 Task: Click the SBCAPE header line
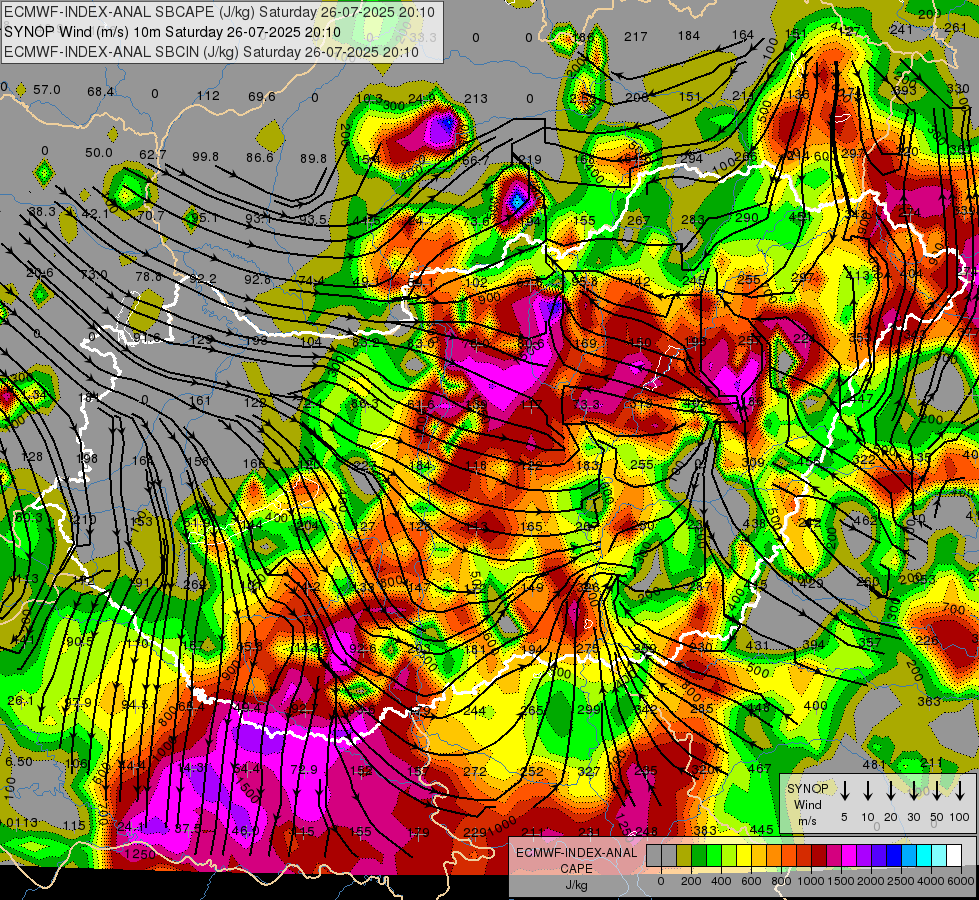point(219,12)
